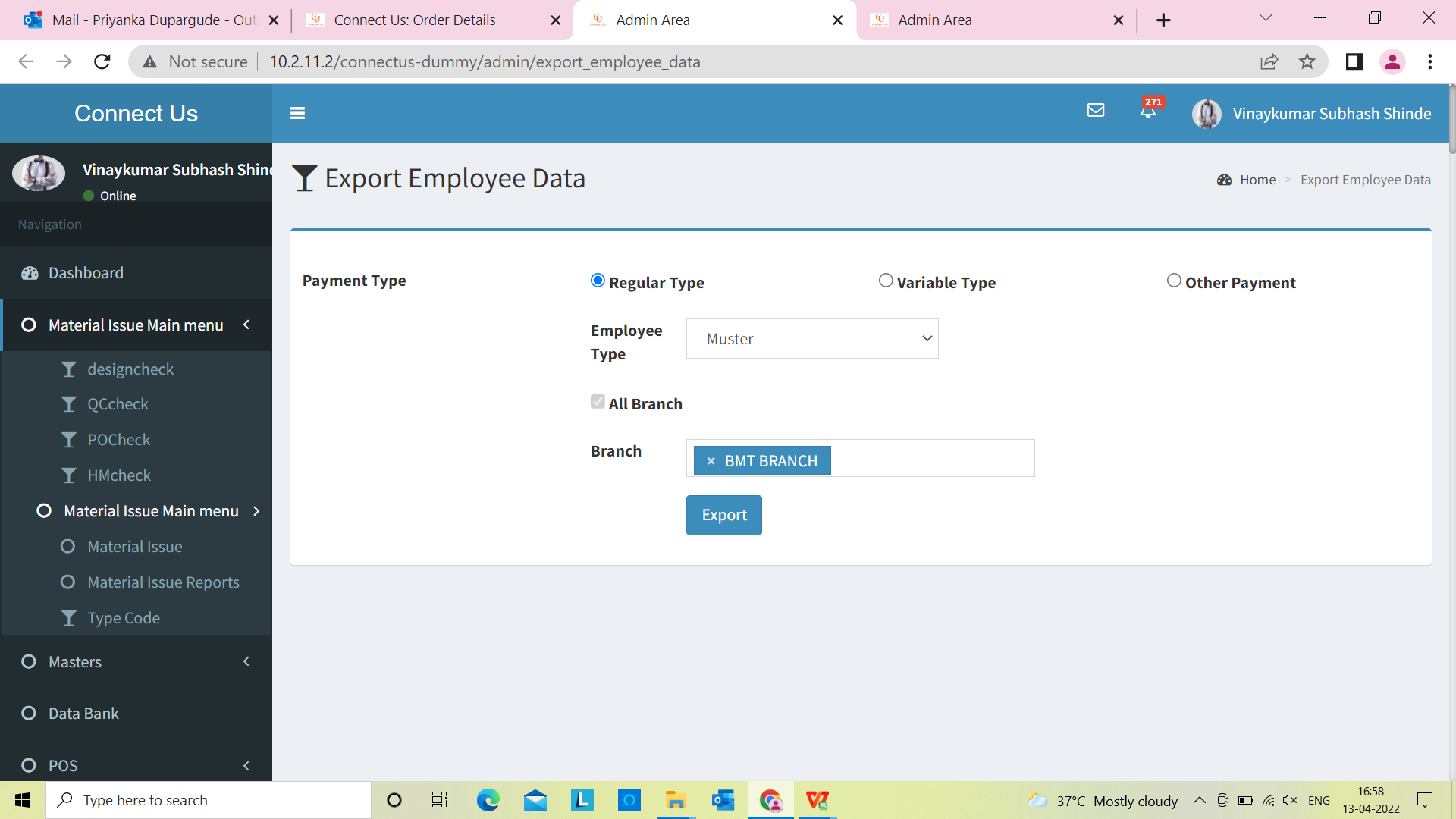Image resolution: width=1456 pixels, height=819 pixels.
Task: Open the Dashboard menu item
Action: pyautogui.click(x=136, y=273)
